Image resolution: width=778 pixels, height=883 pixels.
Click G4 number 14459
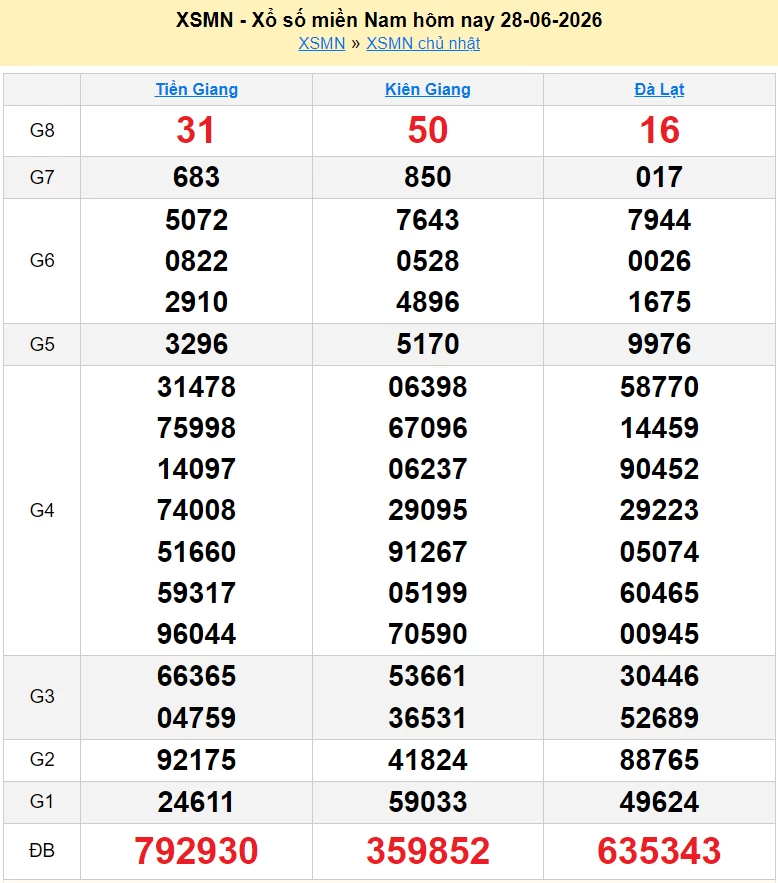click(659, 428)
